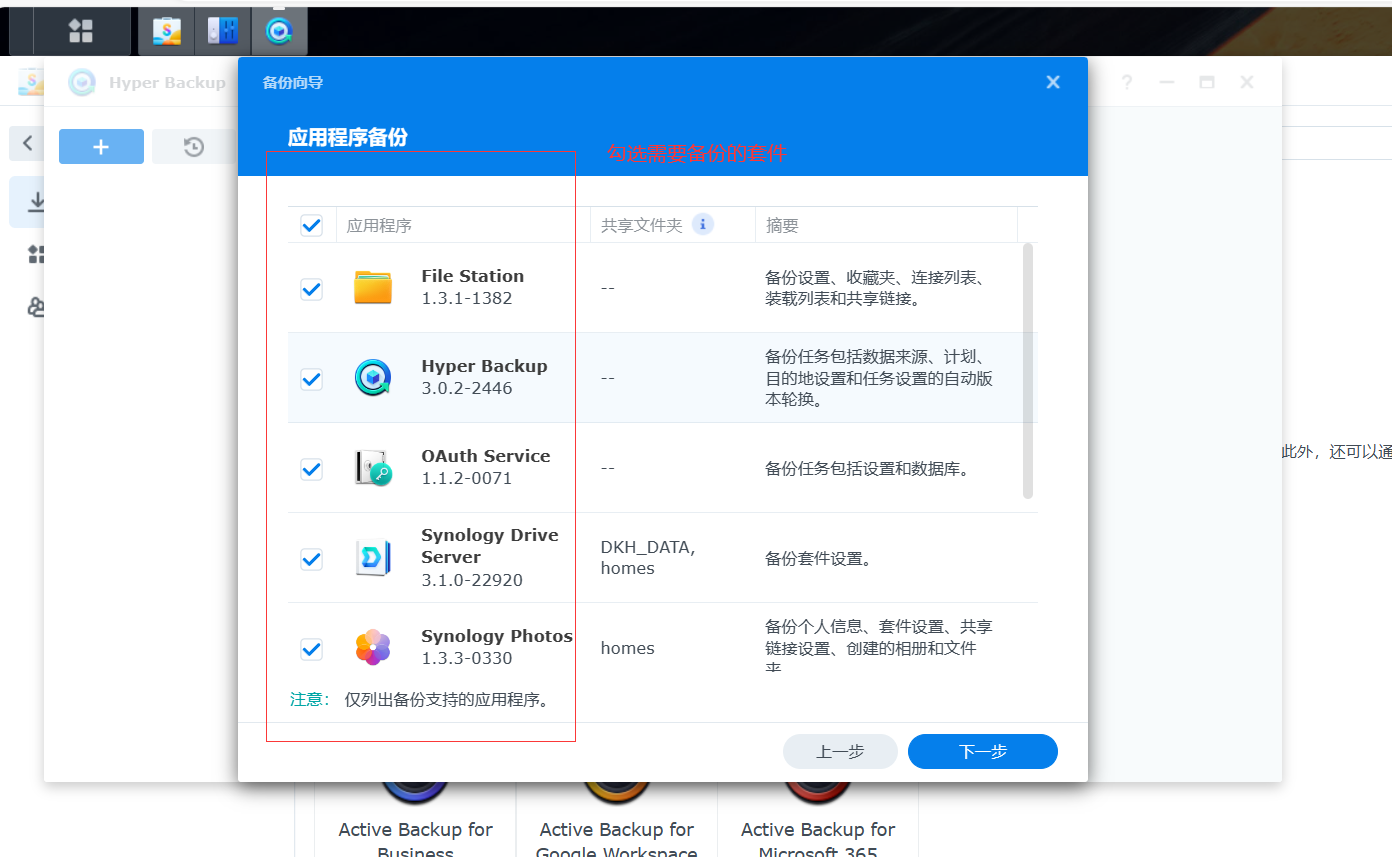The width and height of the screenshot is (1392, 857).
Task: Click the File Station folder icon
Action: point(373,288)
